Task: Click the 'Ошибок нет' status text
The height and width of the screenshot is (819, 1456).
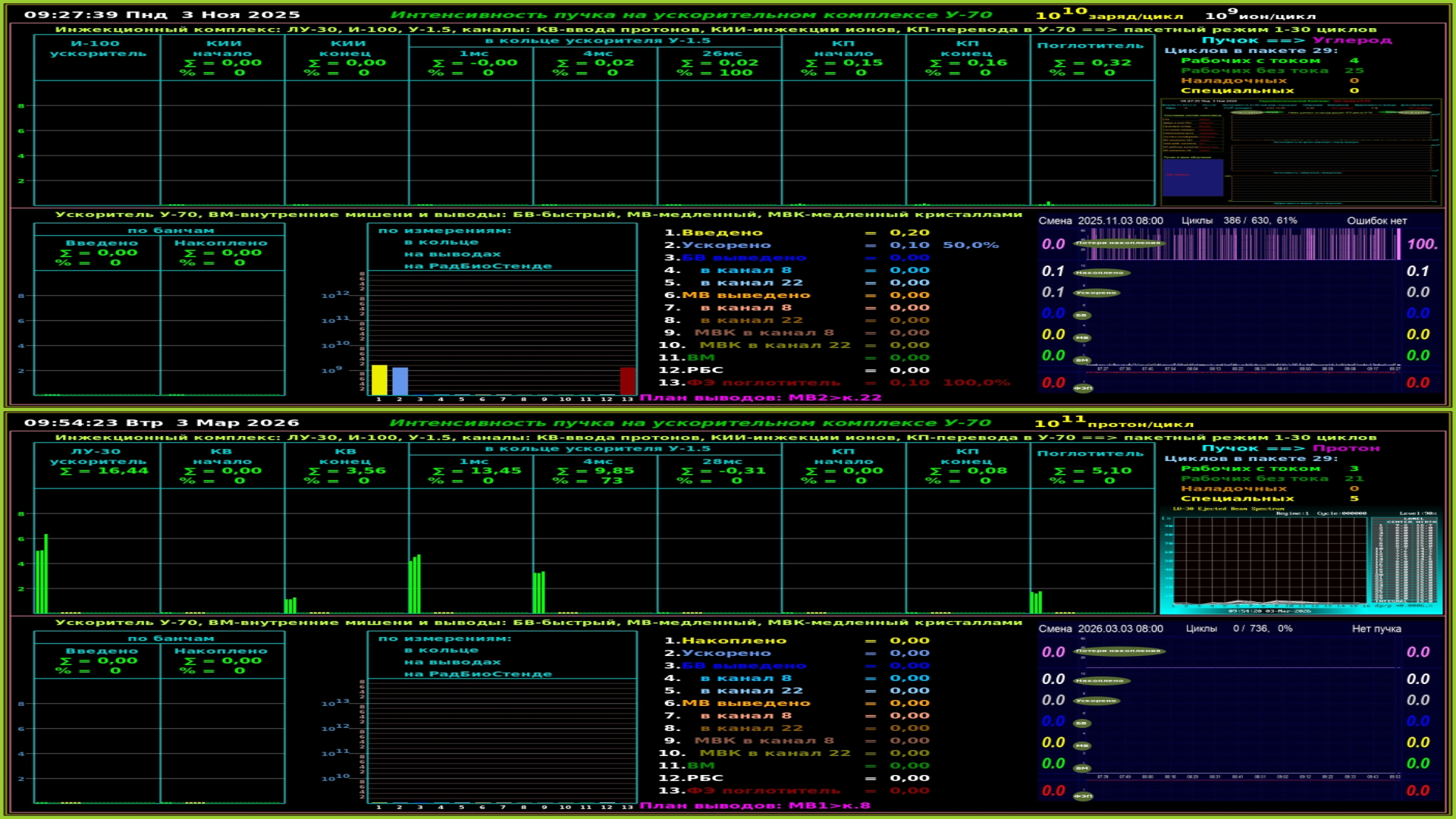Action: click(x=1376, y=221)
